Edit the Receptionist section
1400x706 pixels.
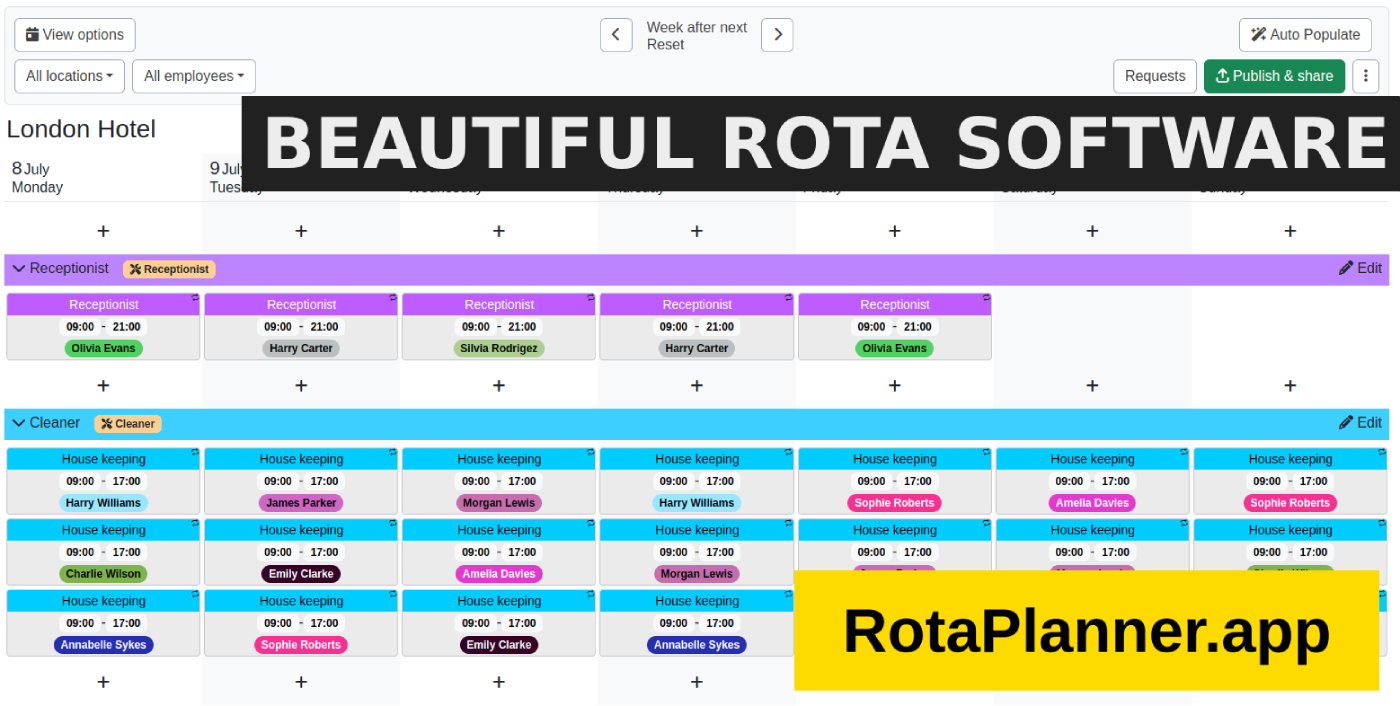point(1360,268)
